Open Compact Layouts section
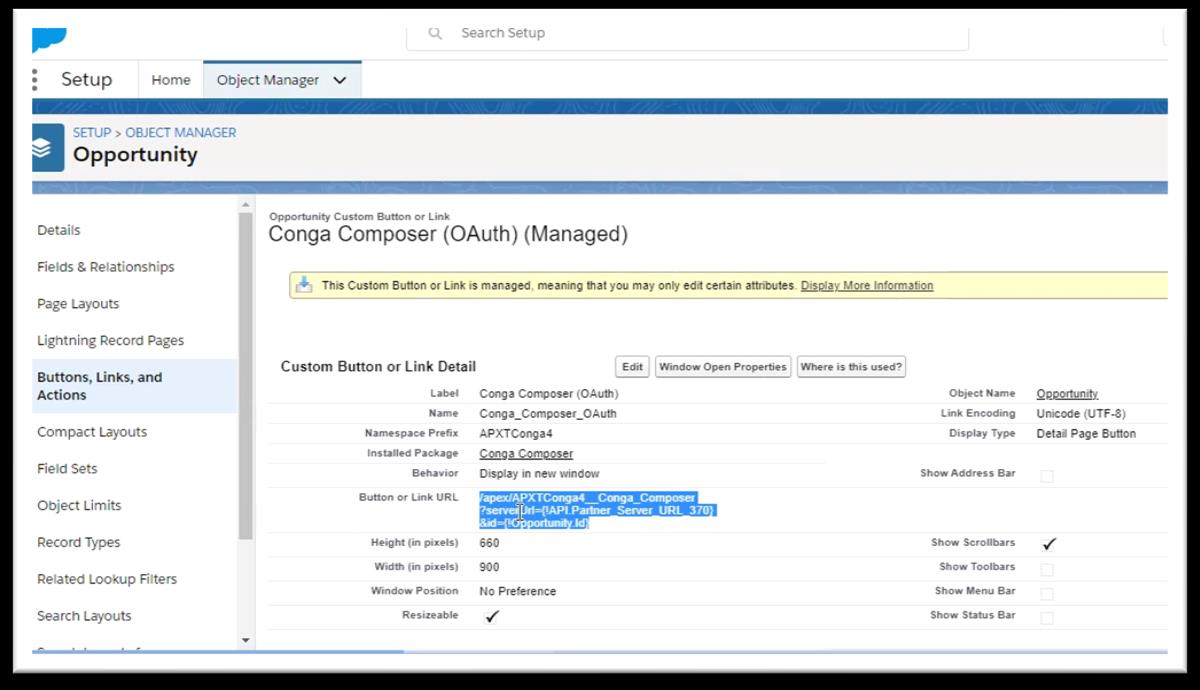This screenshot has height=690, width=1200. (92, 432)
